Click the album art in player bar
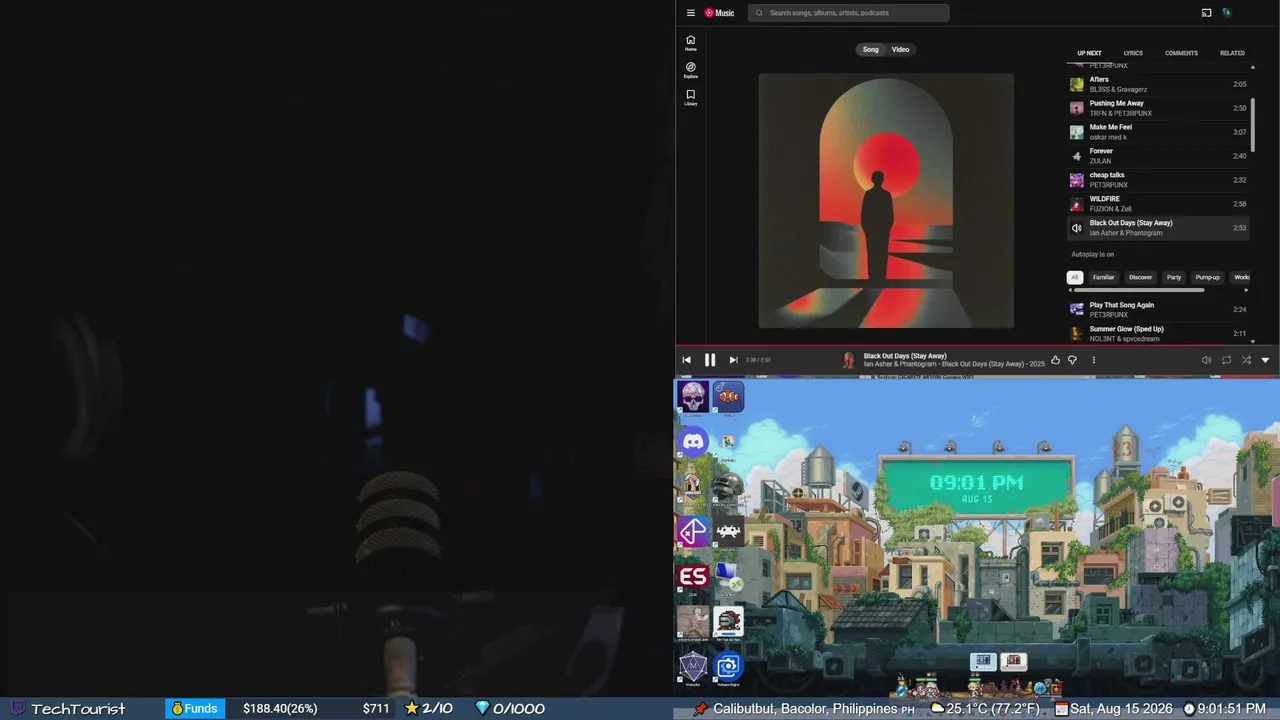 pyautogui.click(x=849, y=360)
